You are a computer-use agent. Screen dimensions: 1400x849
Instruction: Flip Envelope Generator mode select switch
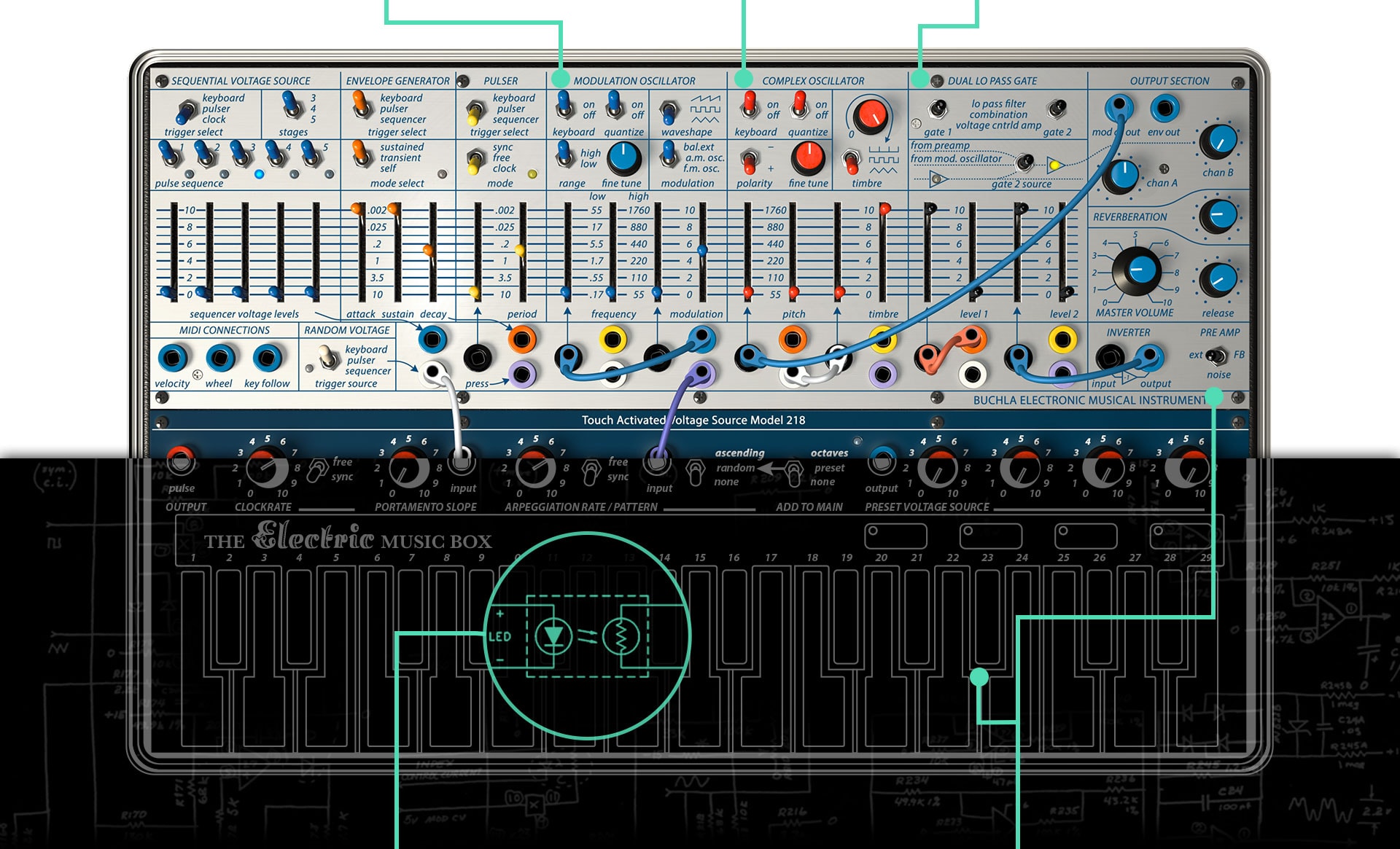360,155
